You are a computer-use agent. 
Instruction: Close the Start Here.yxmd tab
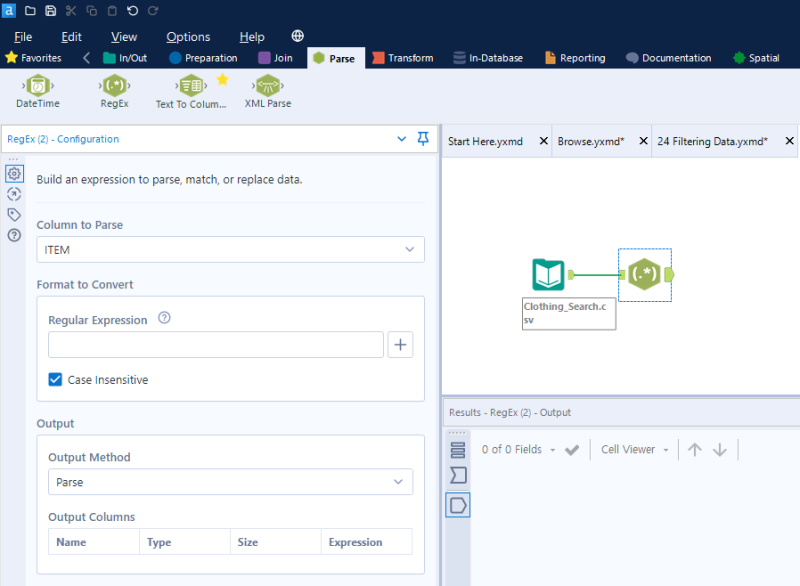pos(544,141)
